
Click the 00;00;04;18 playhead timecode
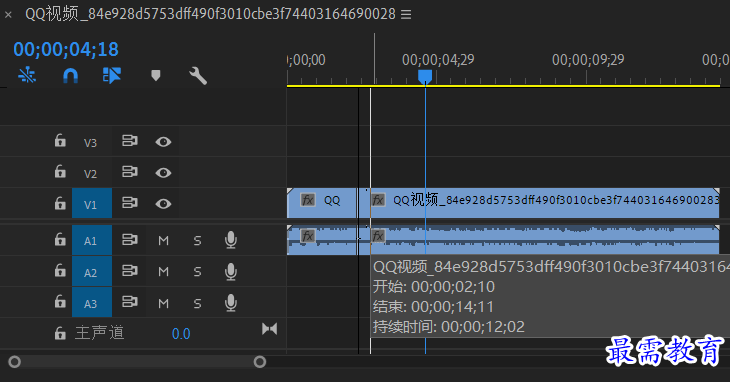point(66,49)
